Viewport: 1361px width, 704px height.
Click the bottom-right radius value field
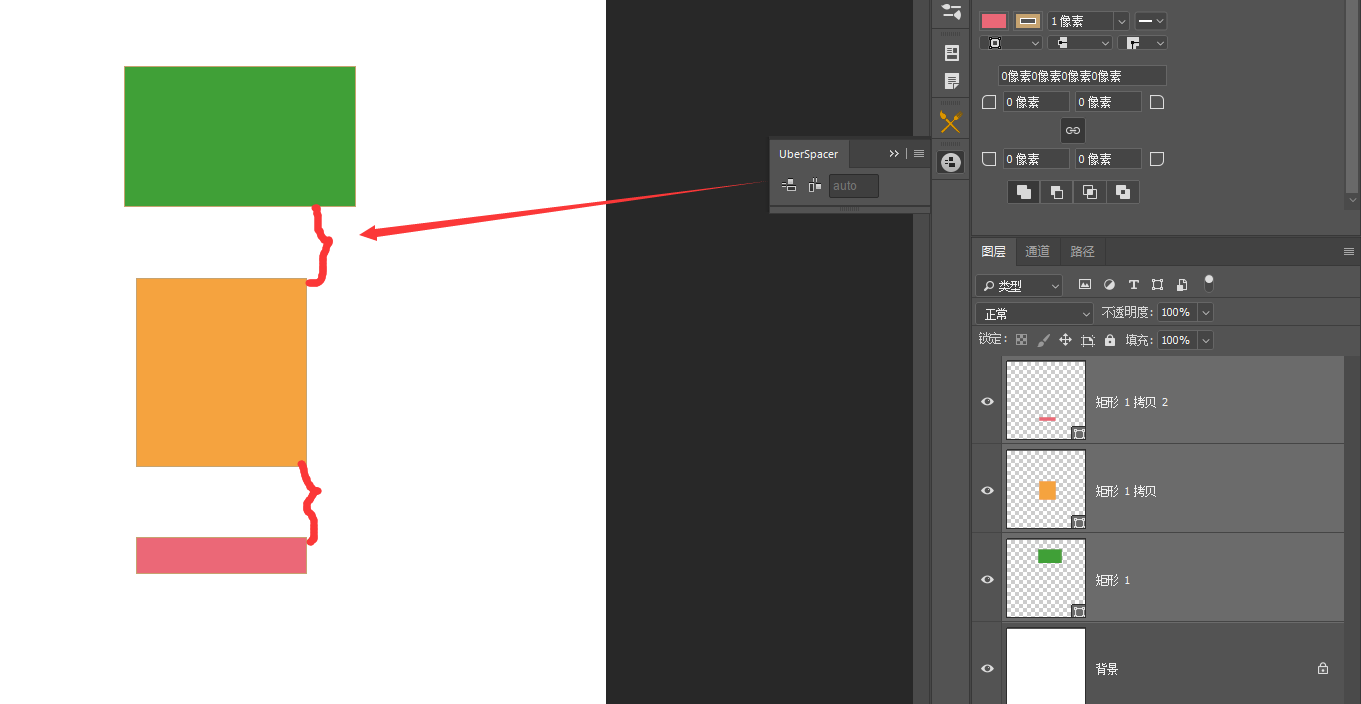coord(1108,159)
